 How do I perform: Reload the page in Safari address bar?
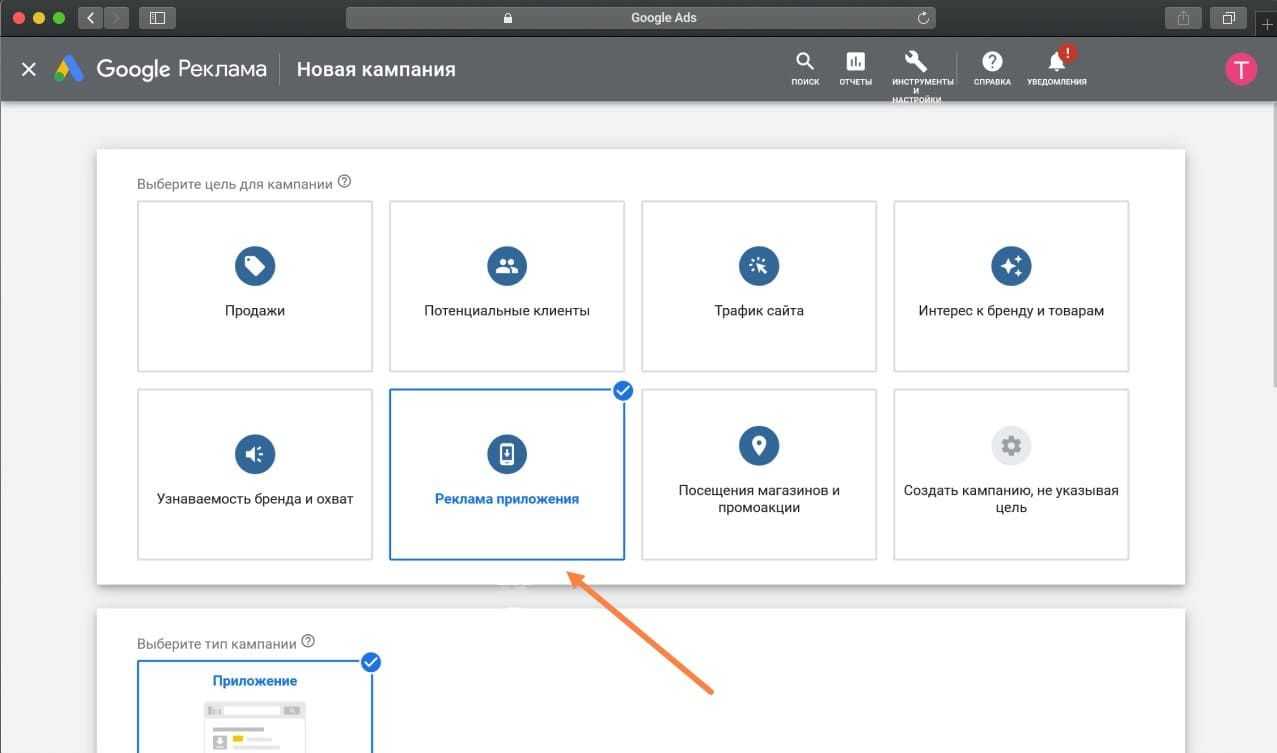pyautogui.click(x=923, y=18)
